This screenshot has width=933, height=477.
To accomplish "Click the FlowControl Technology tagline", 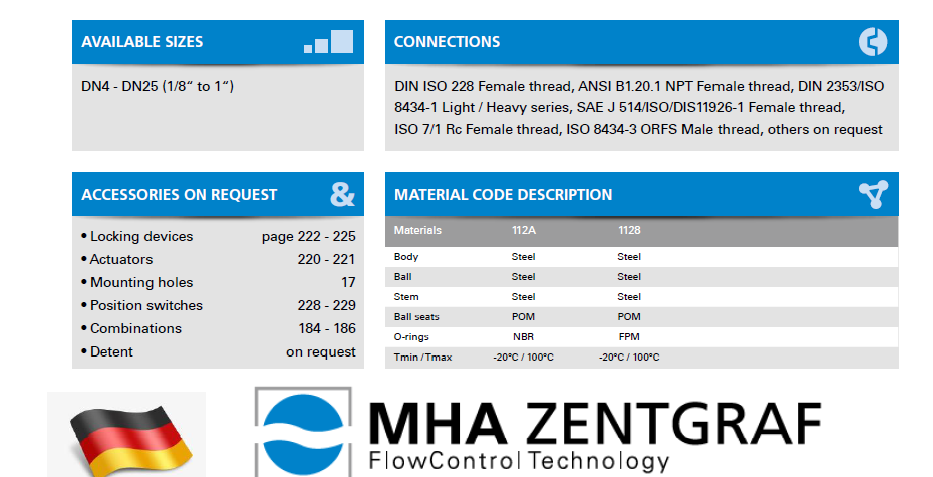I will [518, 461].
